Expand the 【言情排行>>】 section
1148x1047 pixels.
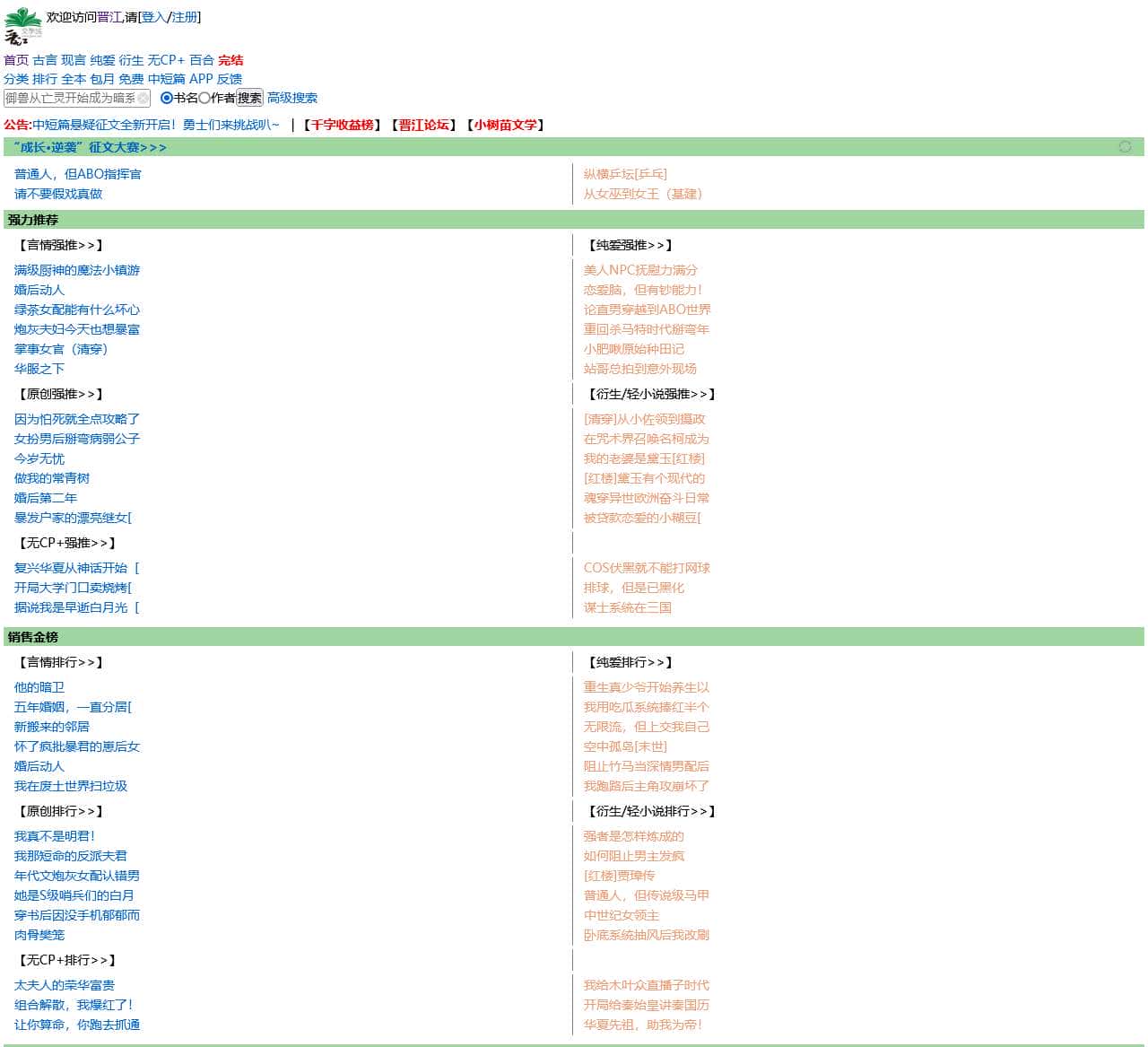(x=61, y=662)
